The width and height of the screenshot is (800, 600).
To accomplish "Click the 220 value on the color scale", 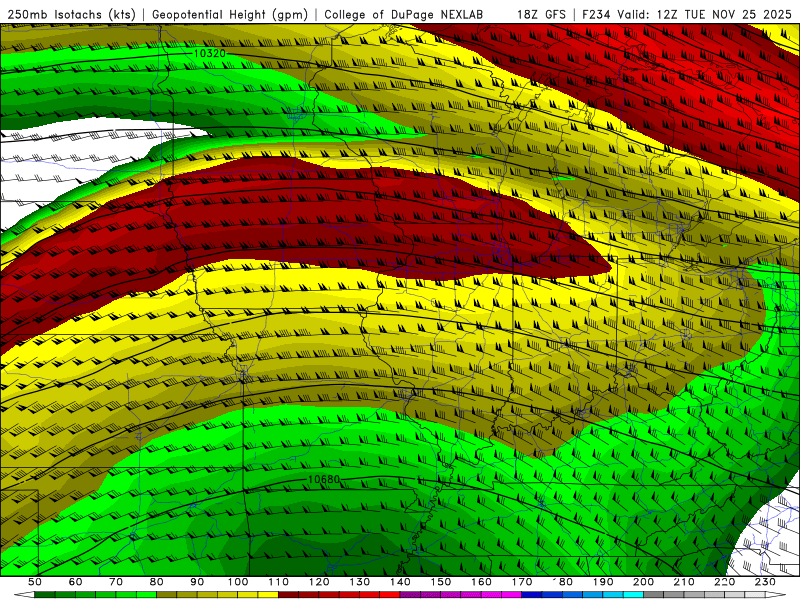I will (724, 582).
